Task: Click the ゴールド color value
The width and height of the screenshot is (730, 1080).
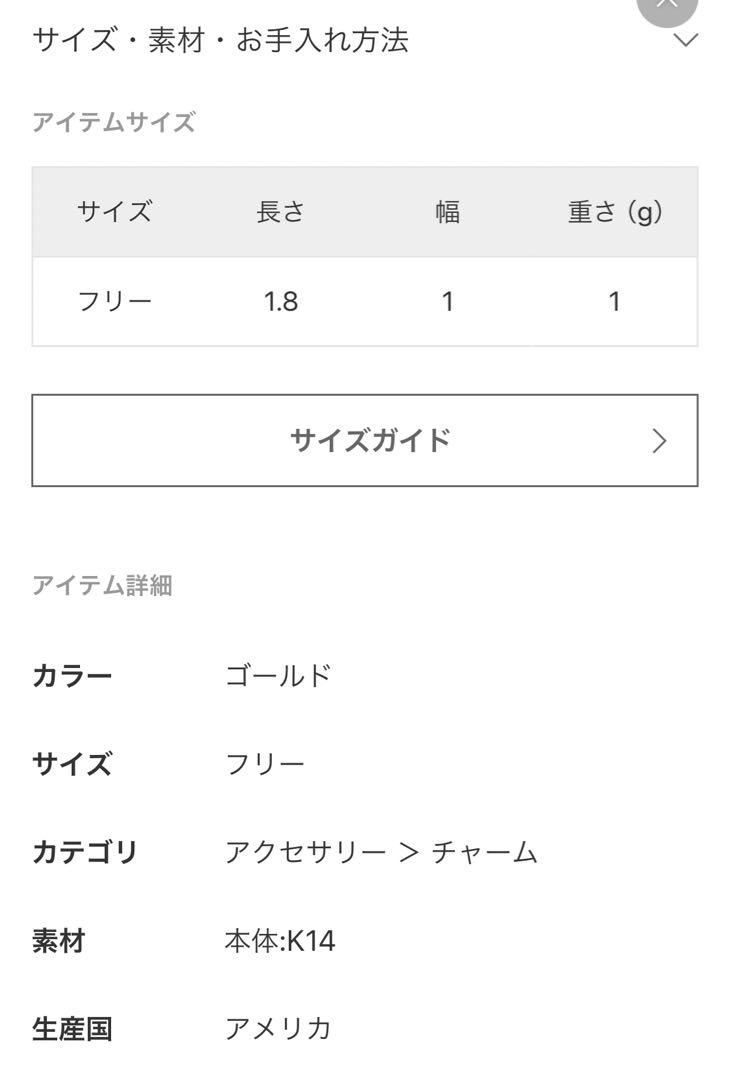Action: coord(278,676)
